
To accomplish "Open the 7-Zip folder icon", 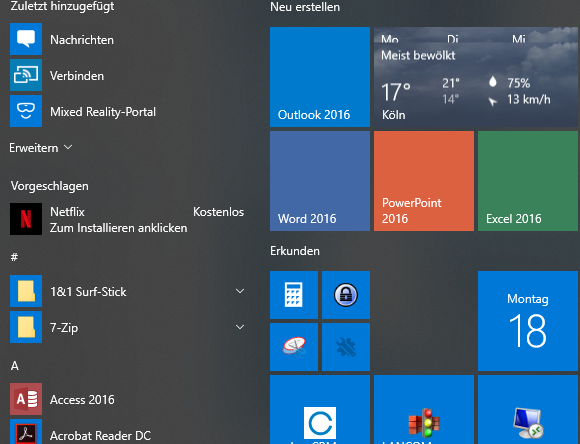I will 26,327.
